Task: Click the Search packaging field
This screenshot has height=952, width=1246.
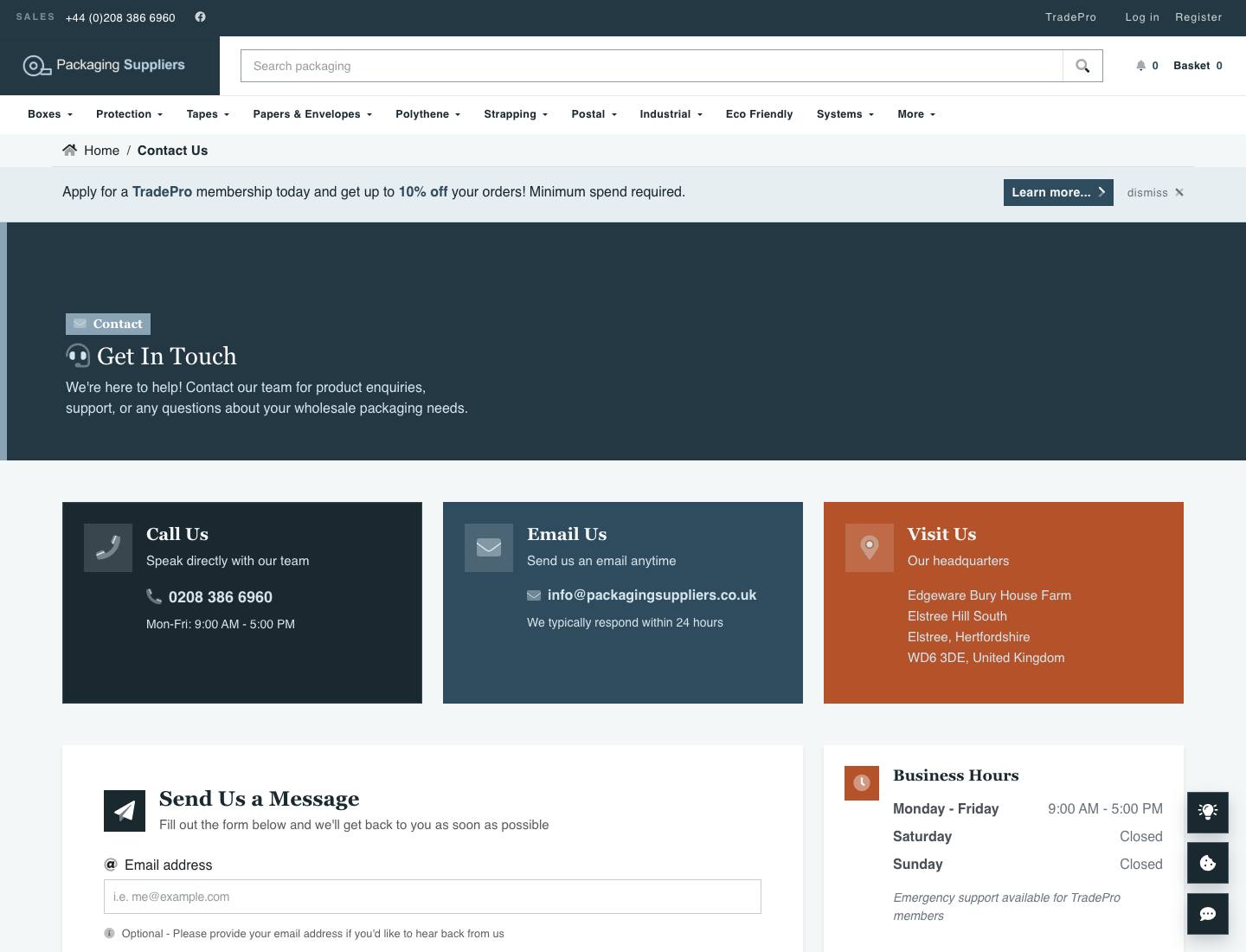Action: [652, 66]
